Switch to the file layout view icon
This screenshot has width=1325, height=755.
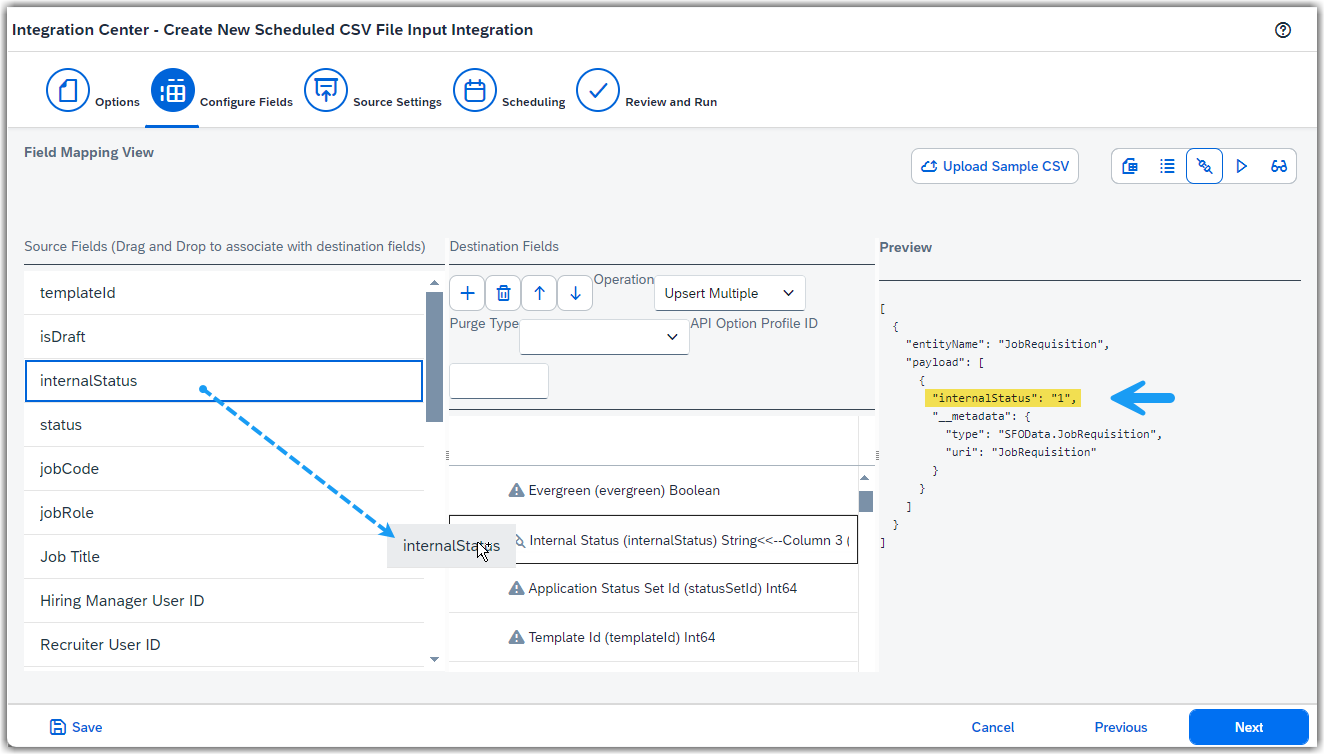[x=1130, y=166]
